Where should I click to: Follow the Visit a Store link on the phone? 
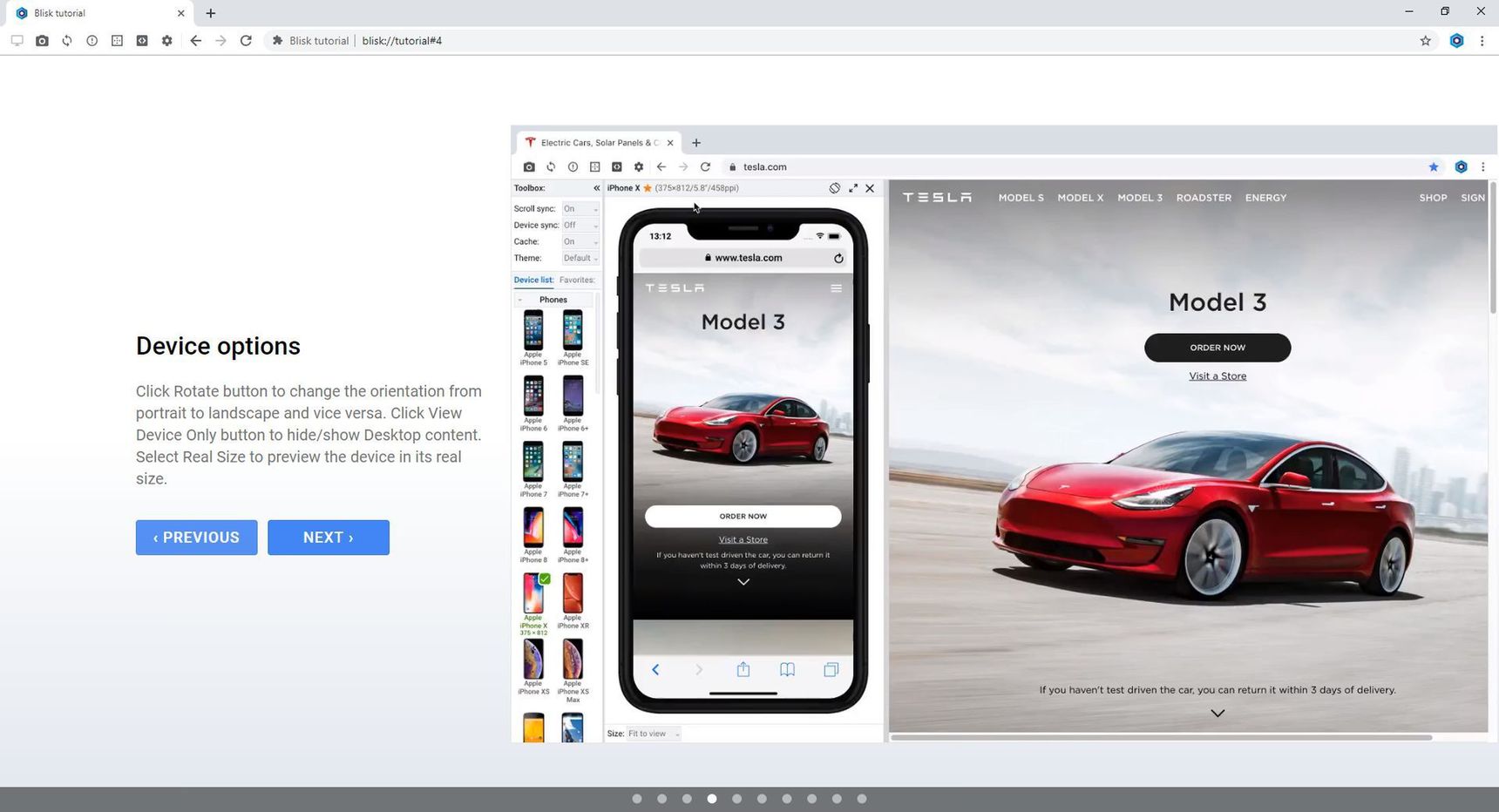tap(743, 540)
